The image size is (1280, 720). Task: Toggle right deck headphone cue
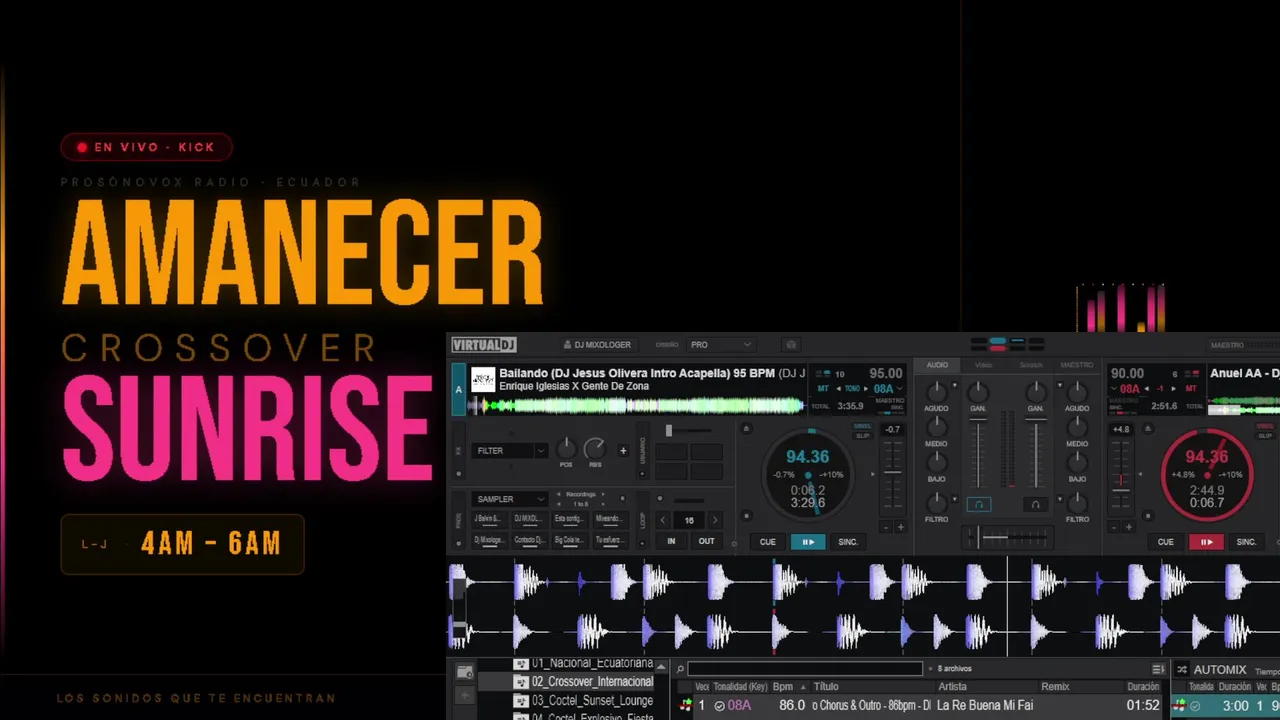1036,505
